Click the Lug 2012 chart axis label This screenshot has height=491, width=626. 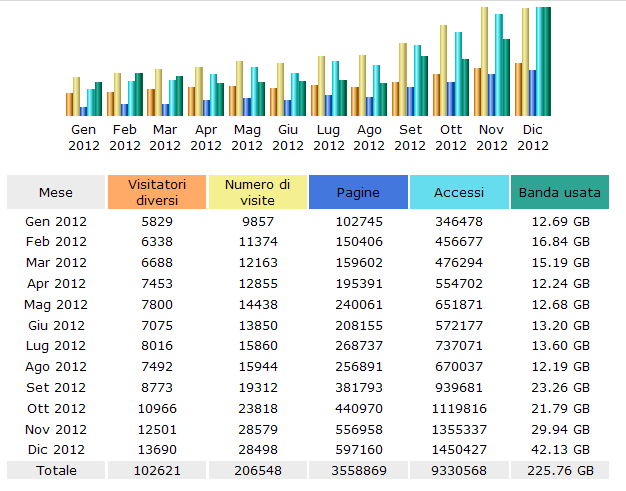tap(329, 138)
